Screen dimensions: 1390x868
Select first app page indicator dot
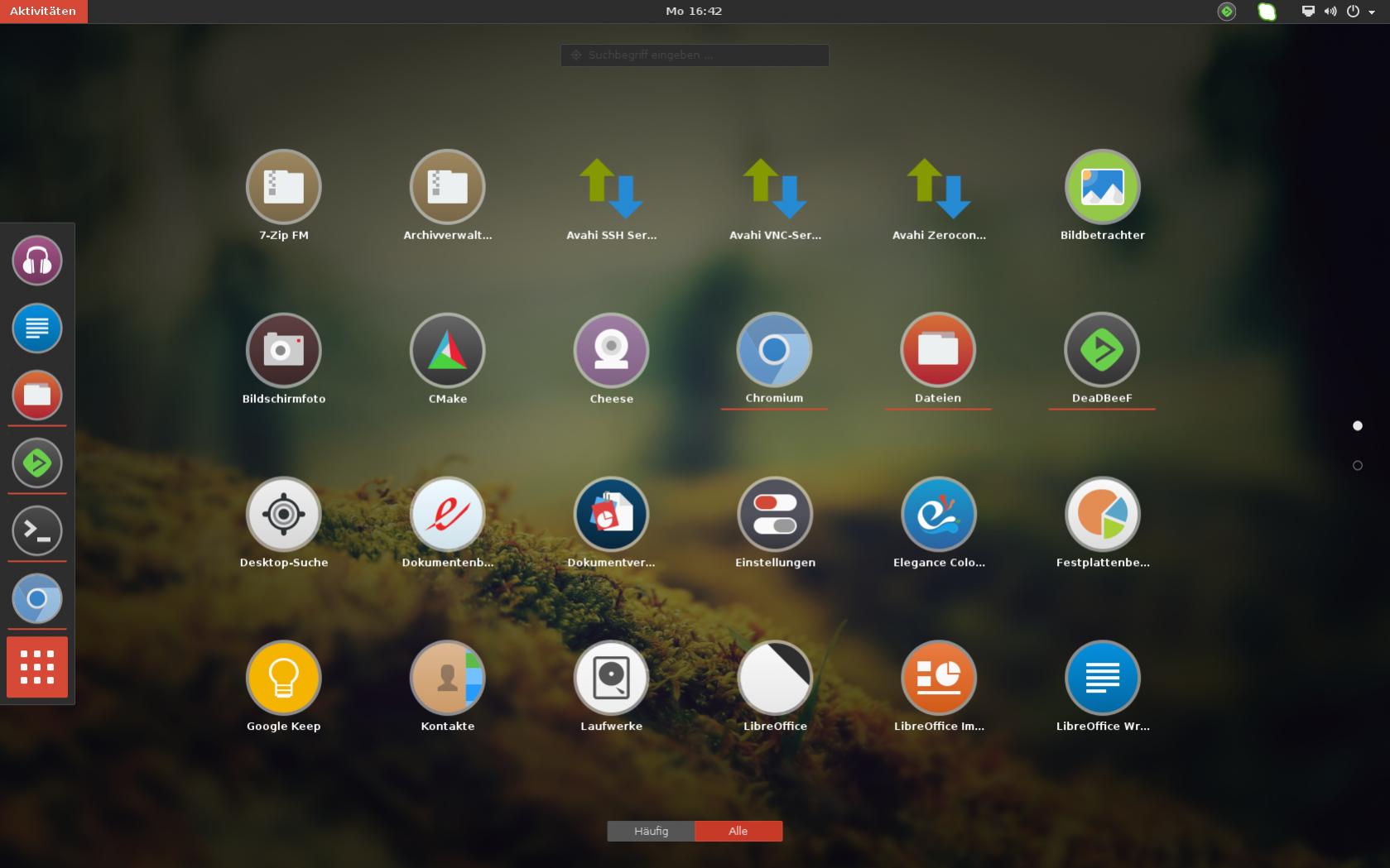1357,425
